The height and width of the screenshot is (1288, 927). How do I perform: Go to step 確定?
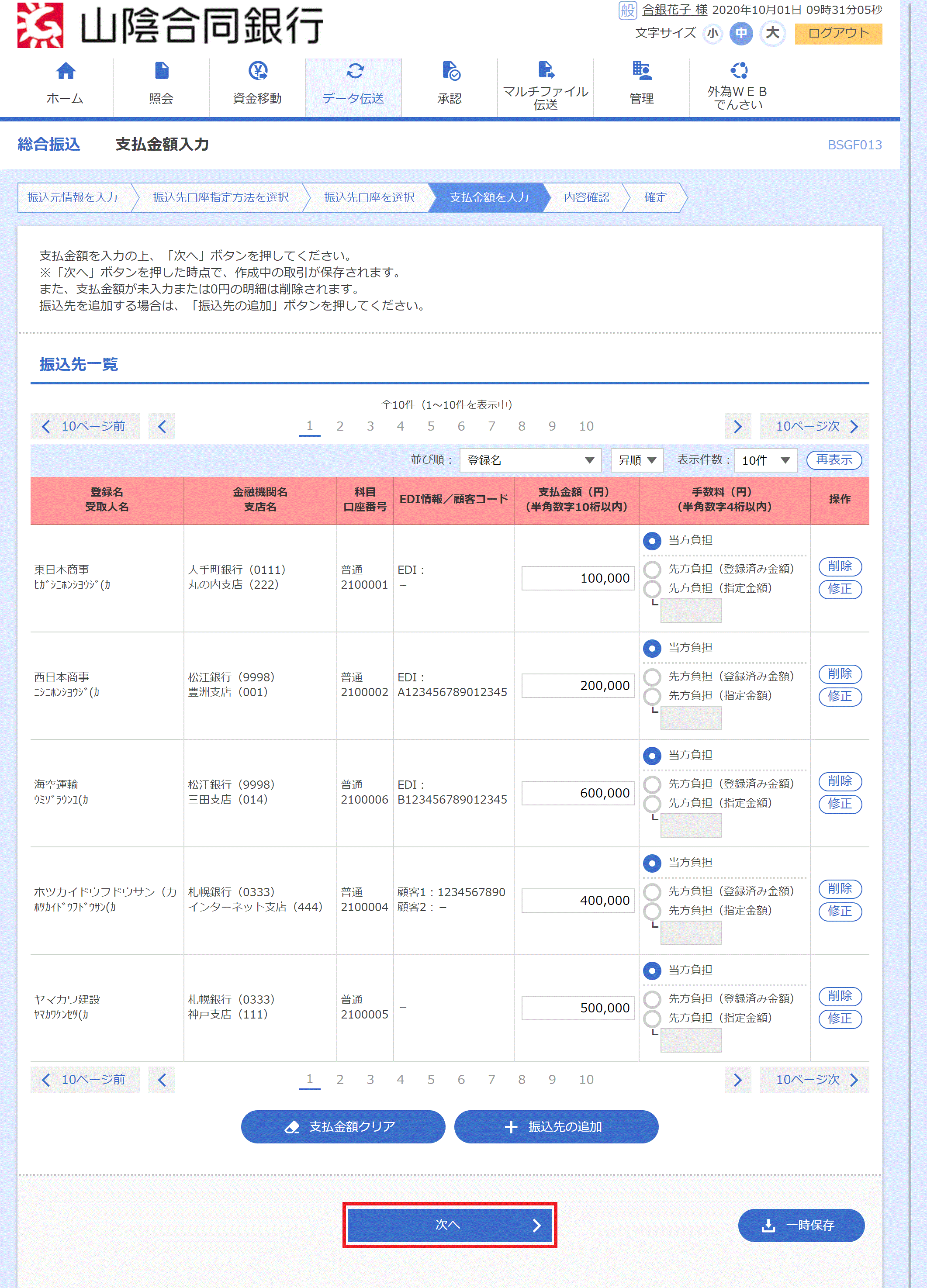click(655, 197)
